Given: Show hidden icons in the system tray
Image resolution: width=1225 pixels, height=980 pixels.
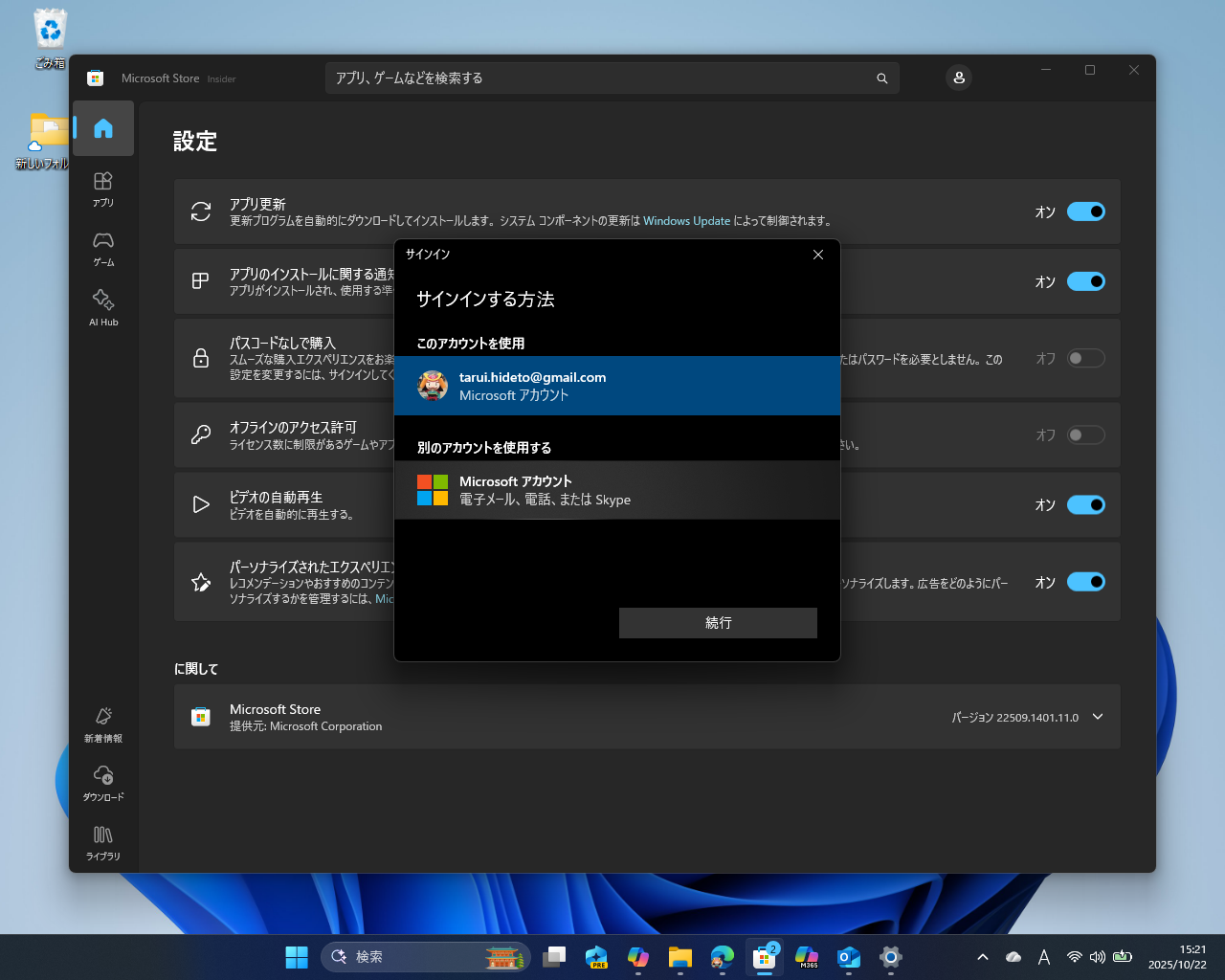Looking at the screenshot, I should click(x=983, y=957).
